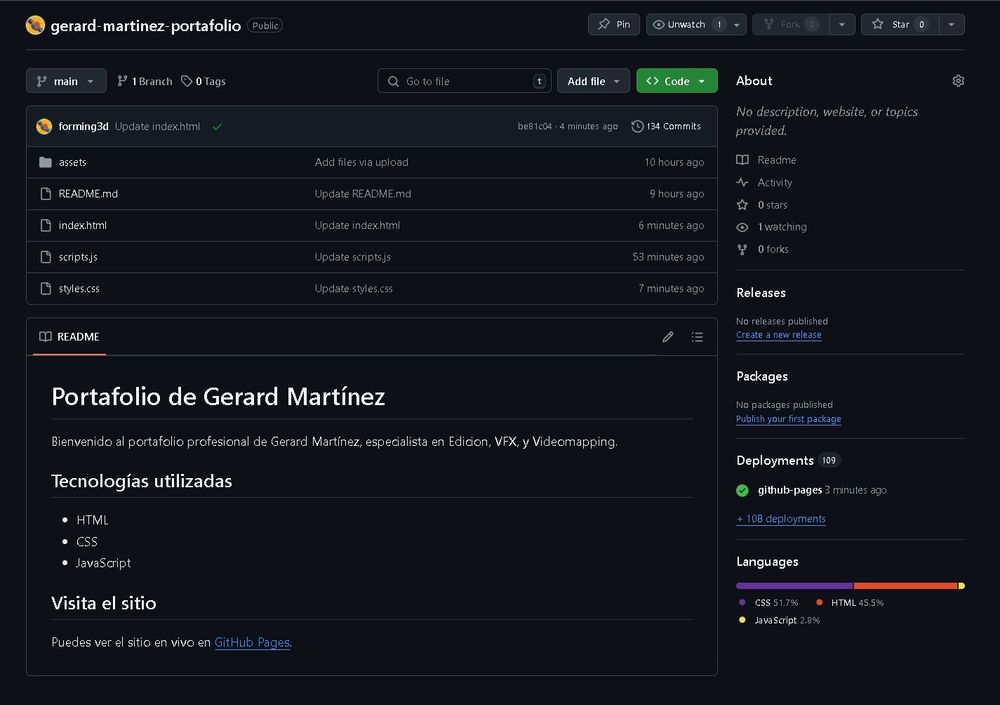The width and height of the screenshot is (1000, 705).
Task: Click the file icon beside README.md
Action: click(x=45, y=193)
